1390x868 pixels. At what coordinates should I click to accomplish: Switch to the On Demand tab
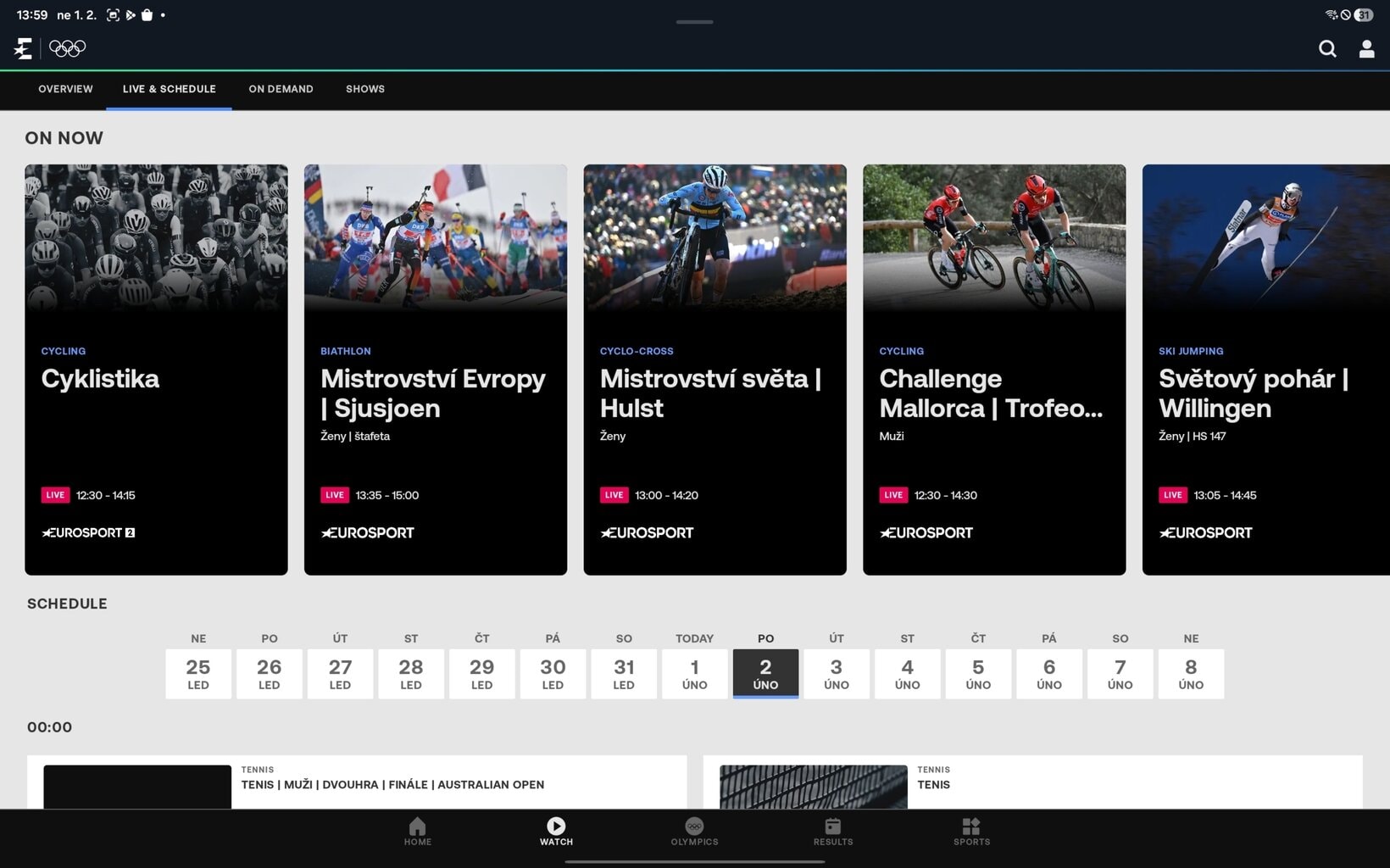281,89
